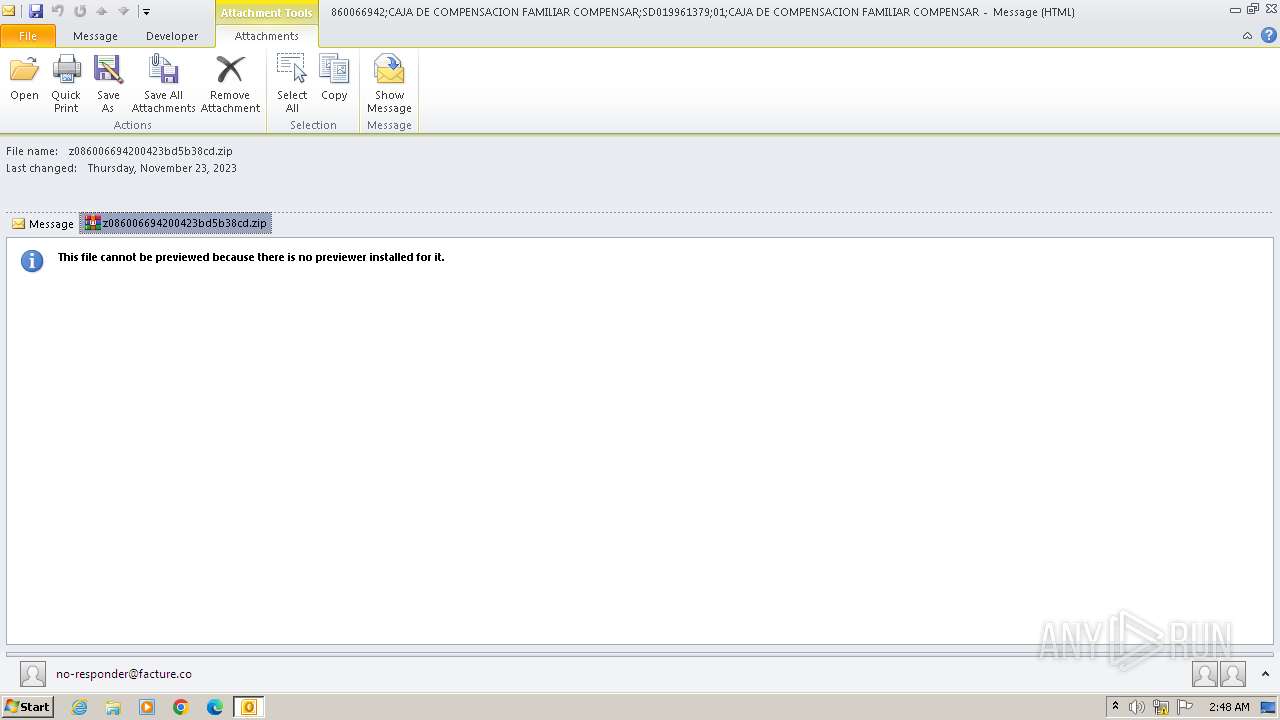Screen dimensions: 1280x720
Task: Open the File tab
Action: click(28, 36)
